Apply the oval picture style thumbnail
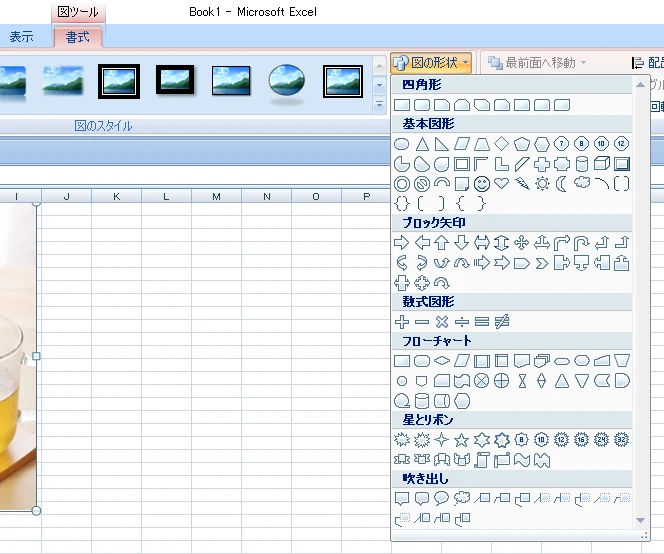Viewport: 664px width, 554px height. tap(286, 81)
